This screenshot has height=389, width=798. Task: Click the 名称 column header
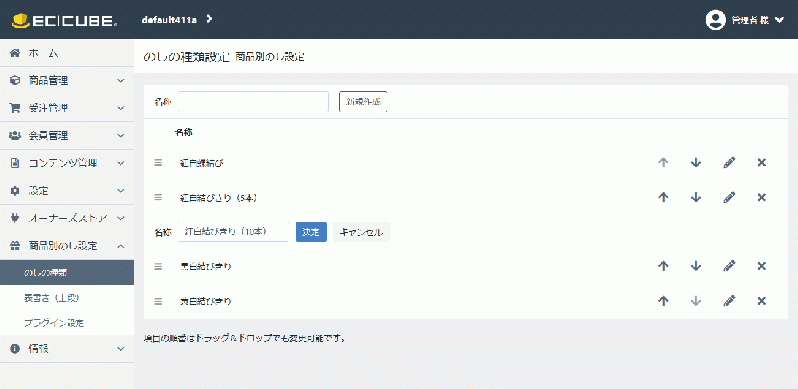coord(183,133)
